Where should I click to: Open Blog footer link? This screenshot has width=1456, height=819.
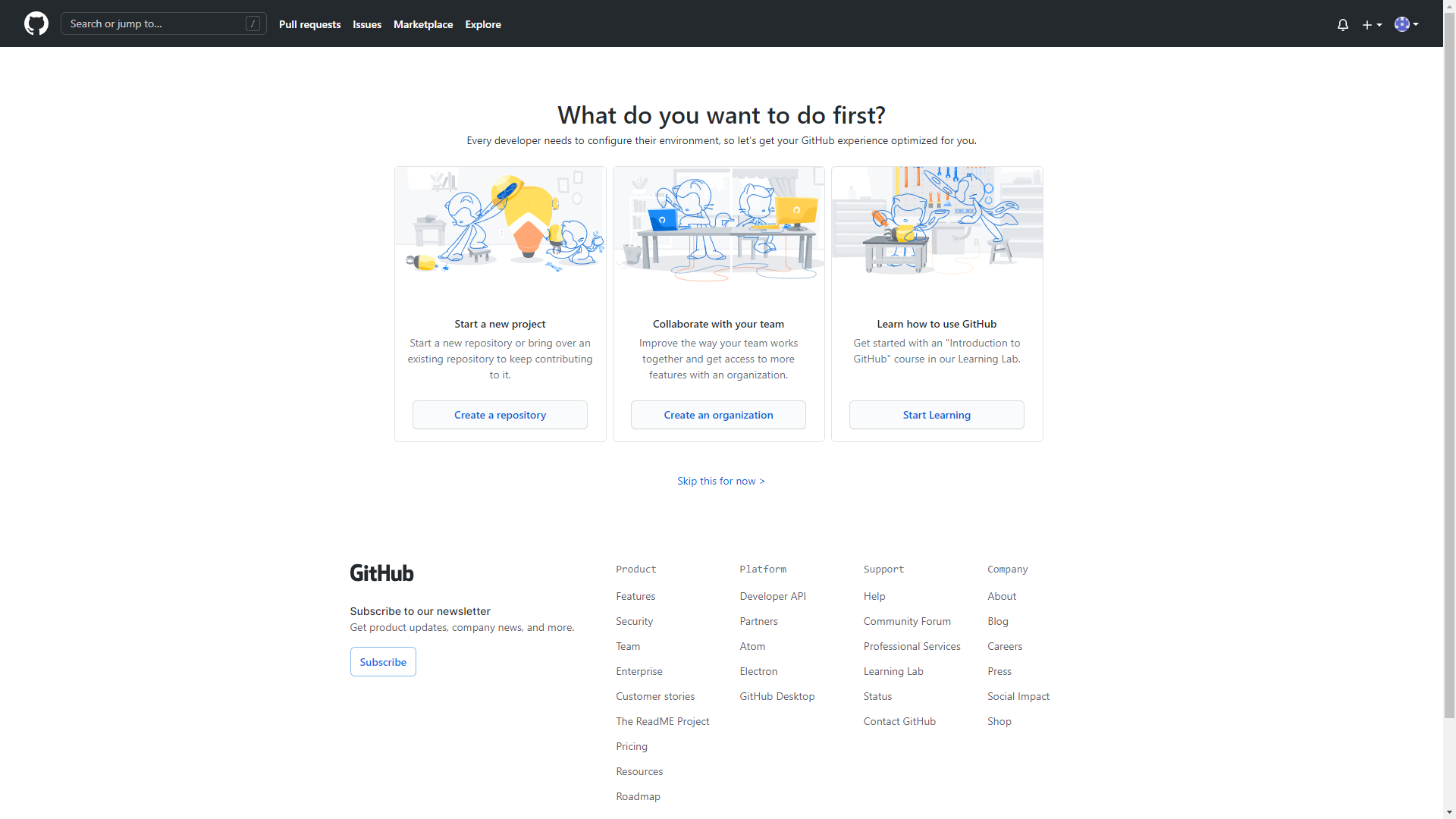998,621
